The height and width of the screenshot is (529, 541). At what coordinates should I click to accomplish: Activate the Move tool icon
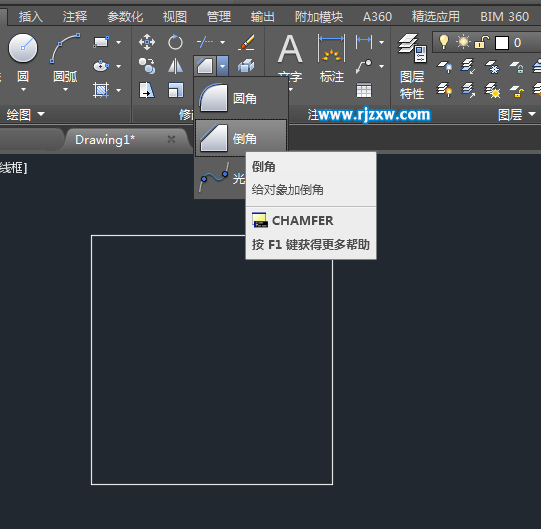147,42
